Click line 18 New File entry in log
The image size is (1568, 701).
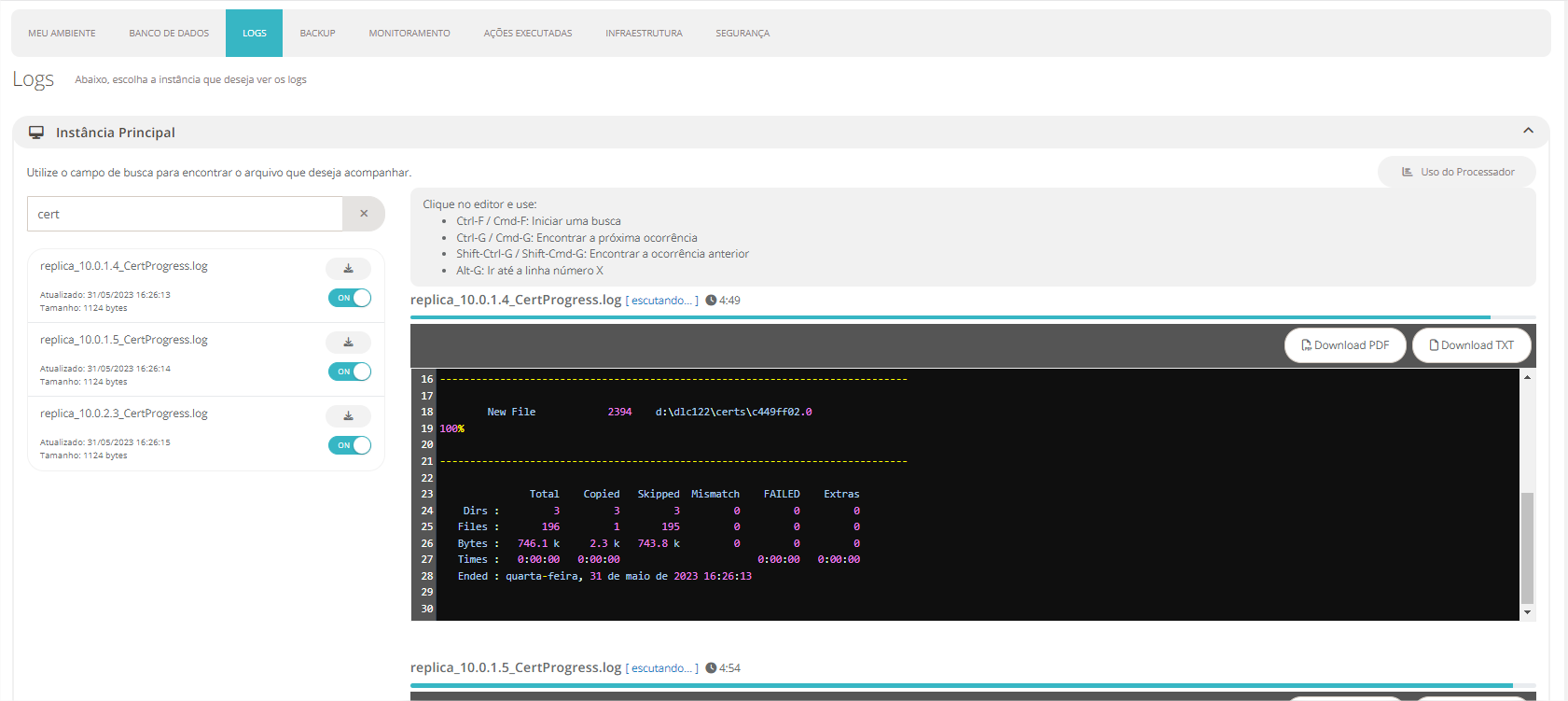pos(649,412)
